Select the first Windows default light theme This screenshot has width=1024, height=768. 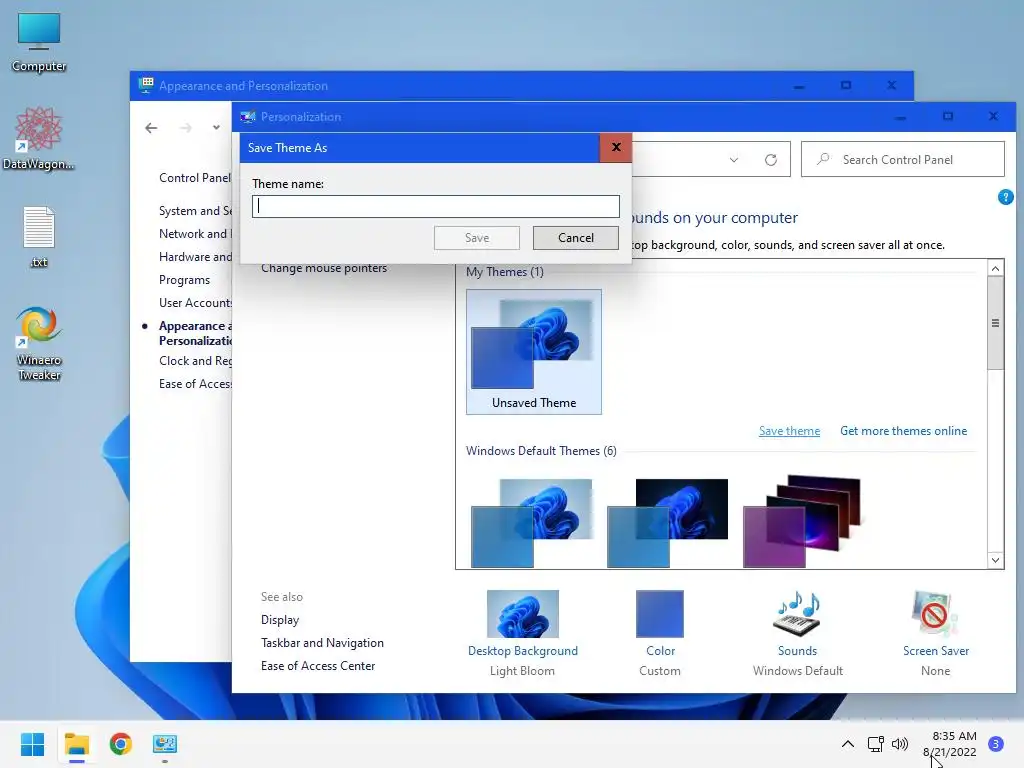point(532,522)
